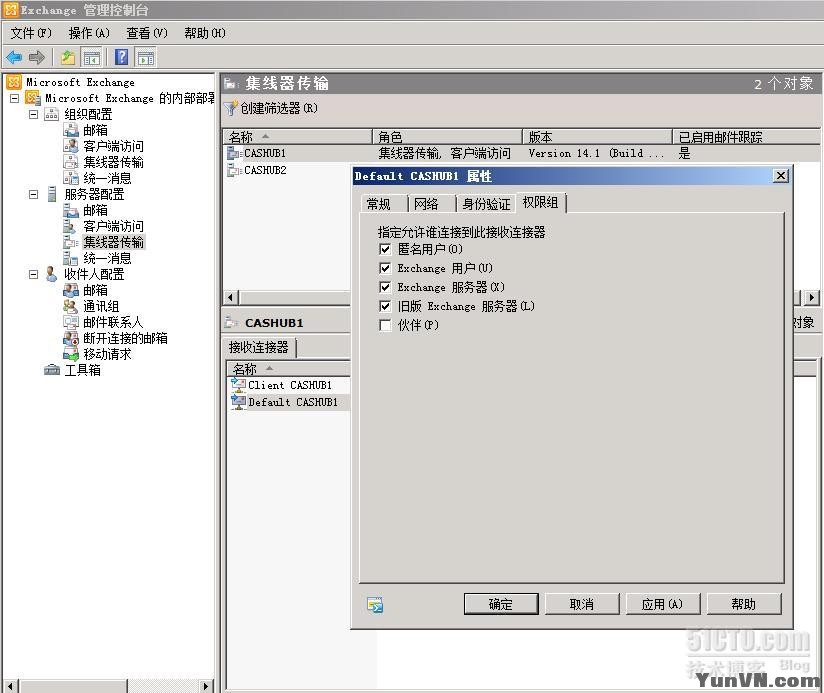Click the 邮箱 icon under 收件人配置

pyautogui.click(x=70, y=290)
